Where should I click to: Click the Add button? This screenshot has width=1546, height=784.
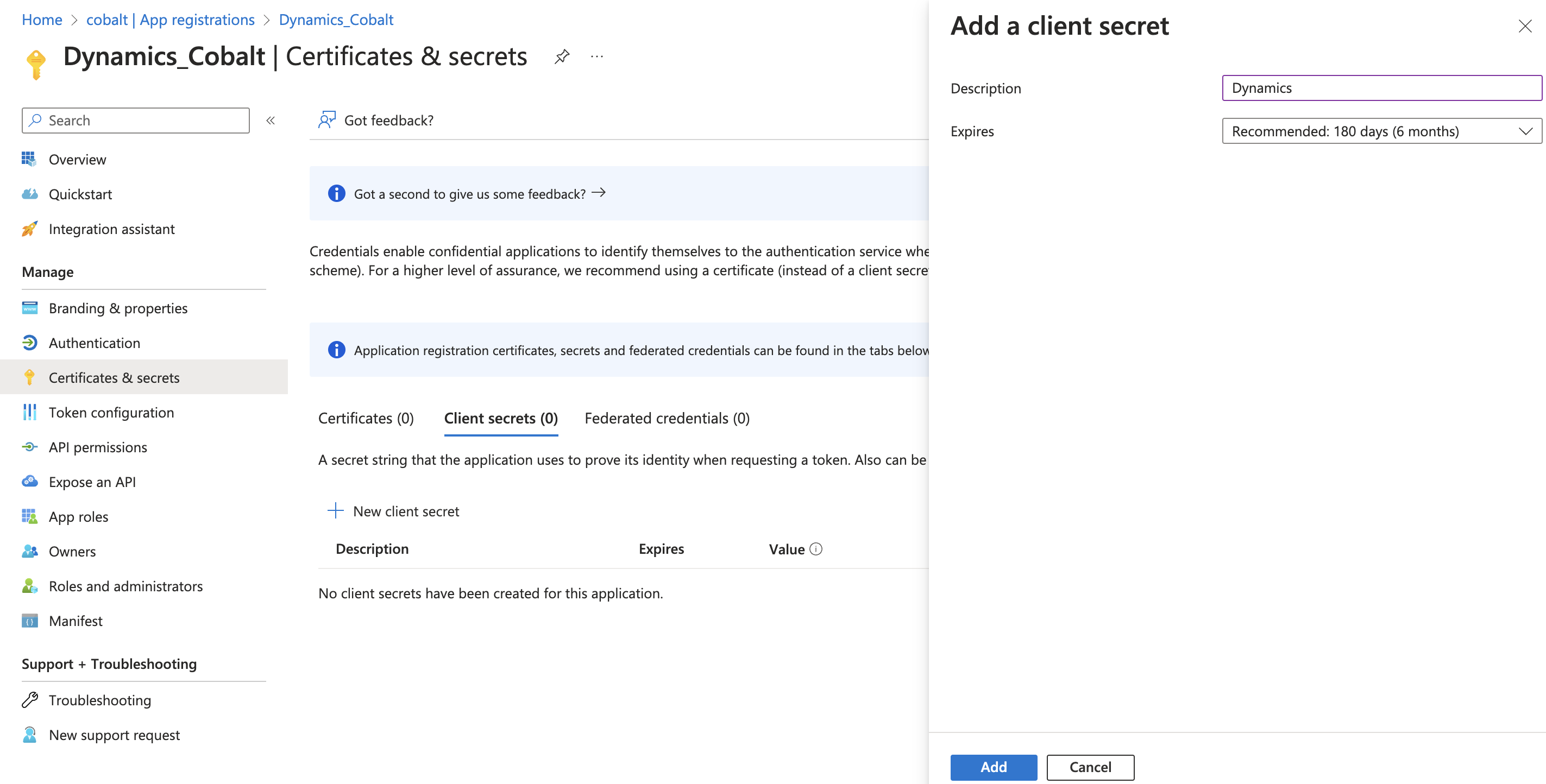coord(993,767)
